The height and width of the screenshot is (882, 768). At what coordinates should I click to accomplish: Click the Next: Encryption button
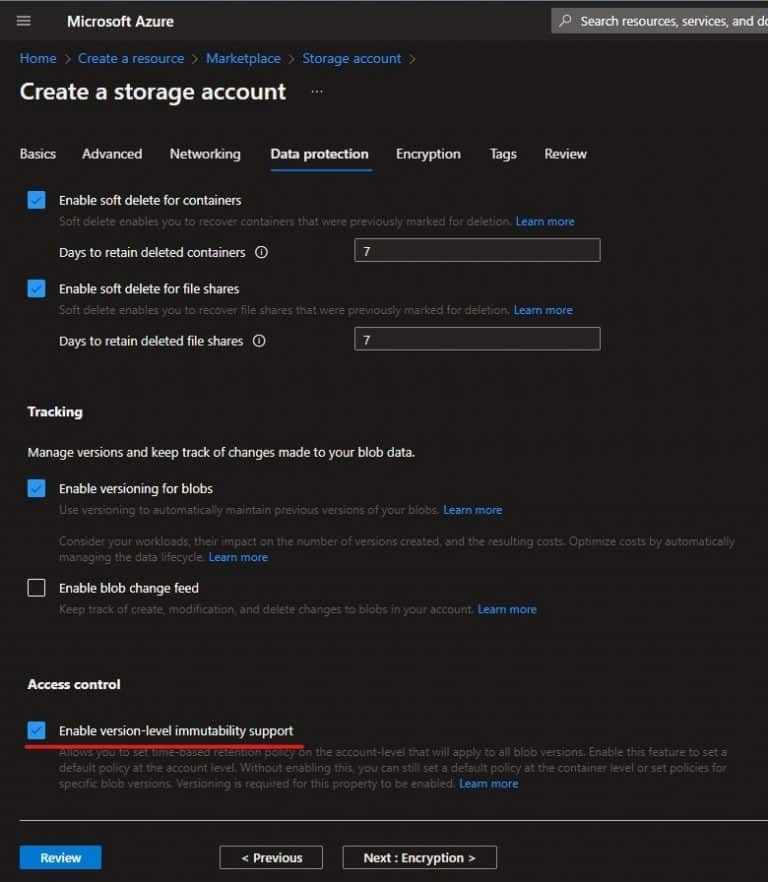coord(419,857)
